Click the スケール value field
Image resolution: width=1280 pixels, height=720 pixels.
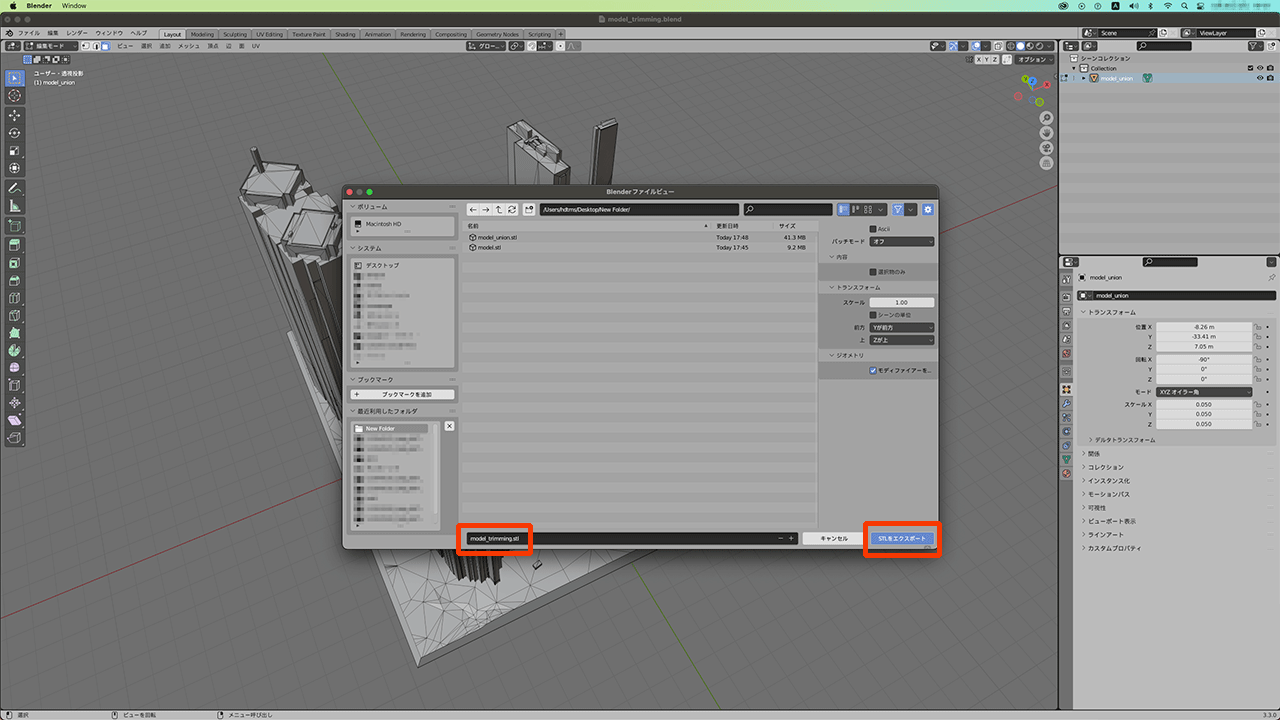point(902,302)
